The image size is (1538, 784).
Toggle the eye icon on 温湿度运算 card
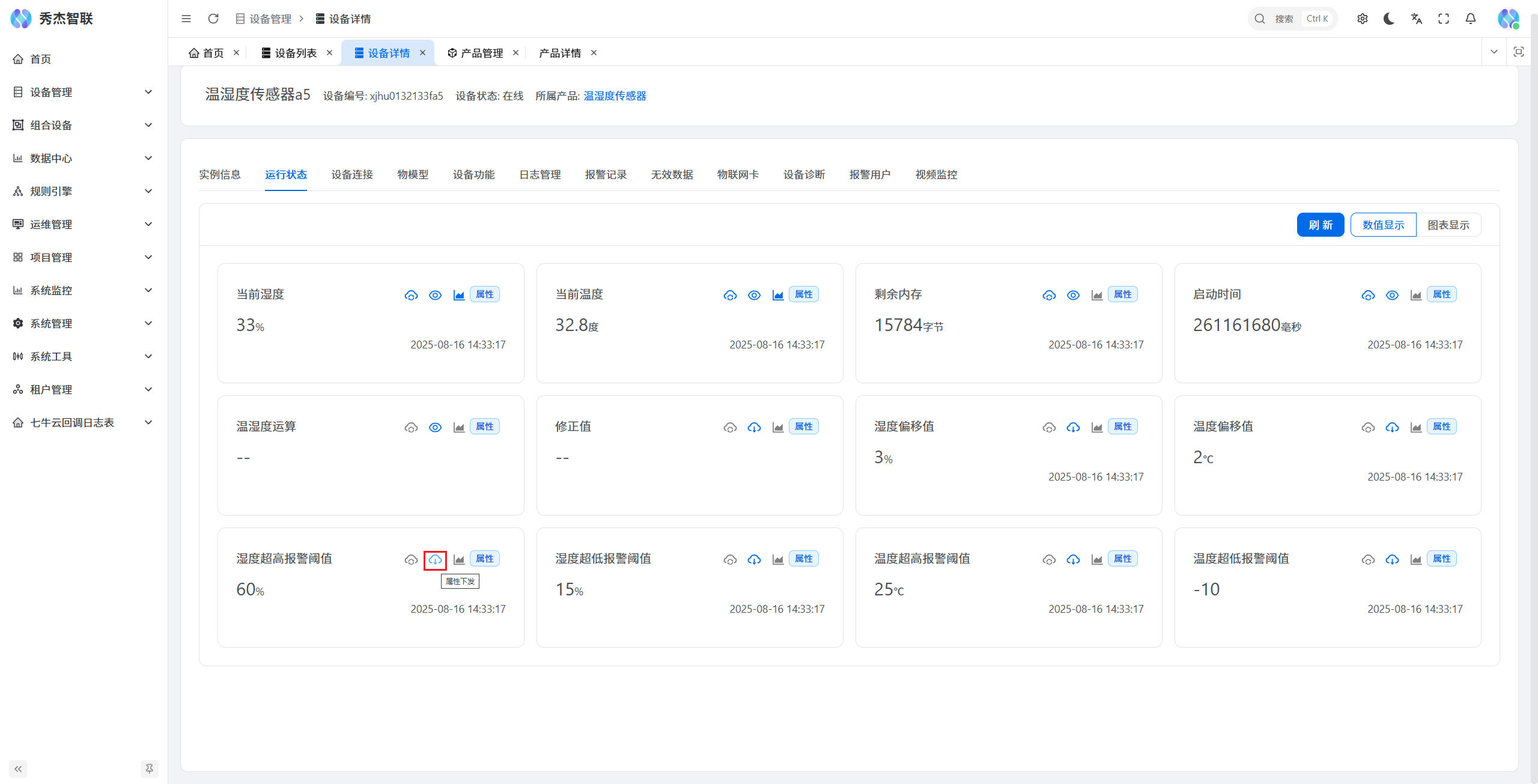pyautogui.click(x=435, y=427)
